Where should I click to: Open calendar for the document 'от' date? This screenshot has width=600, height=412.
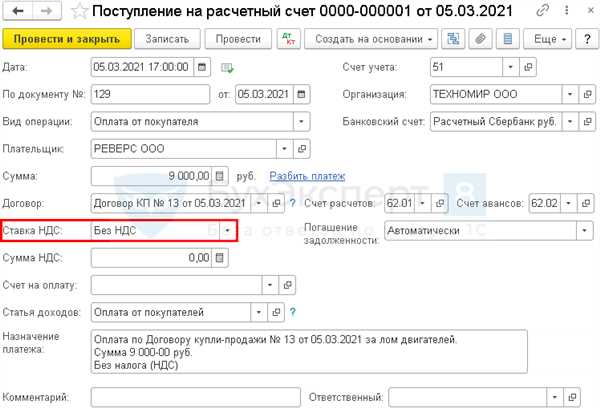[x=302, y=94]
